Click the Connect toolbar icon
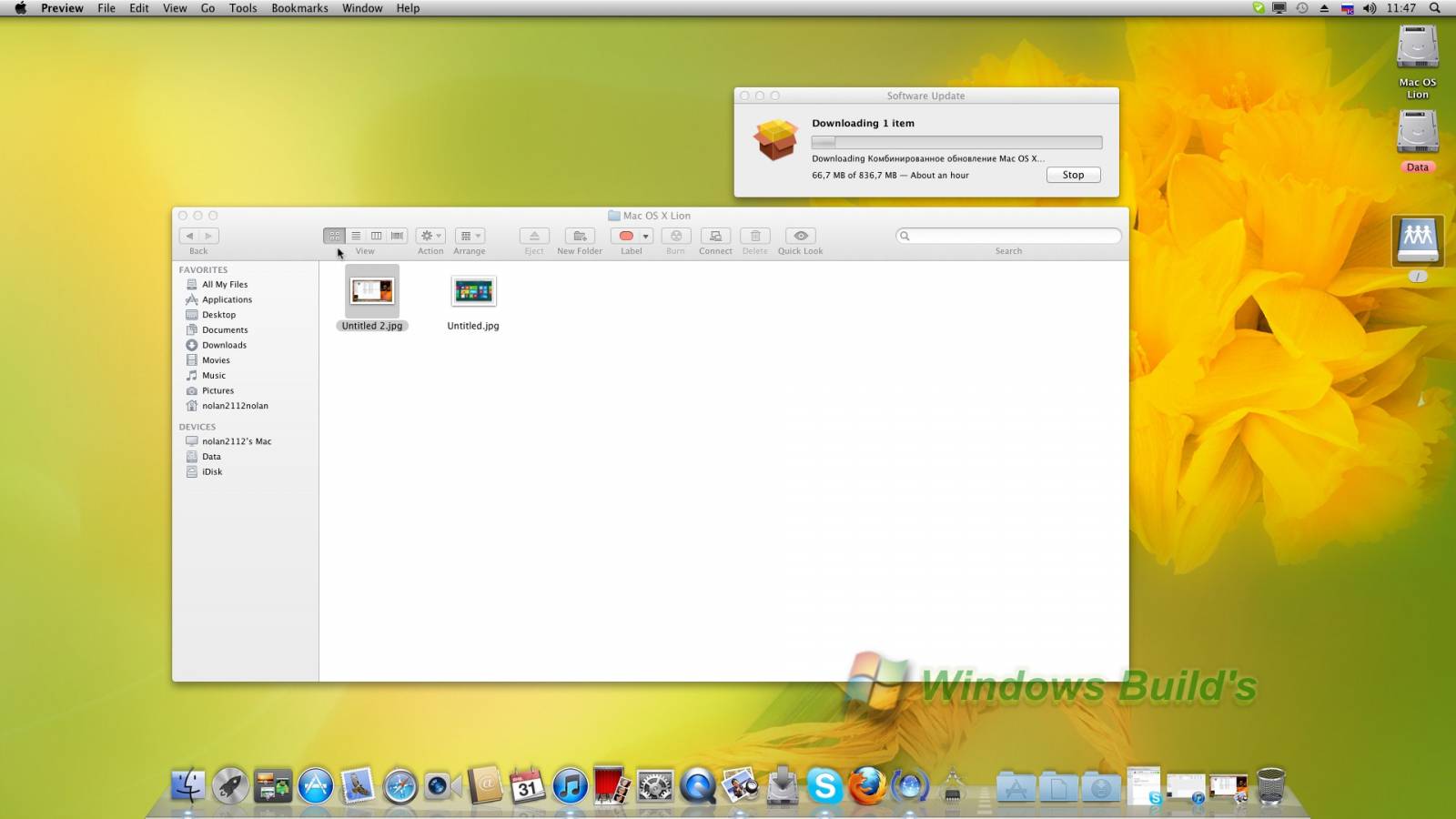The width and height of the screenshot is (1456, 819). (x=715, y=236)
